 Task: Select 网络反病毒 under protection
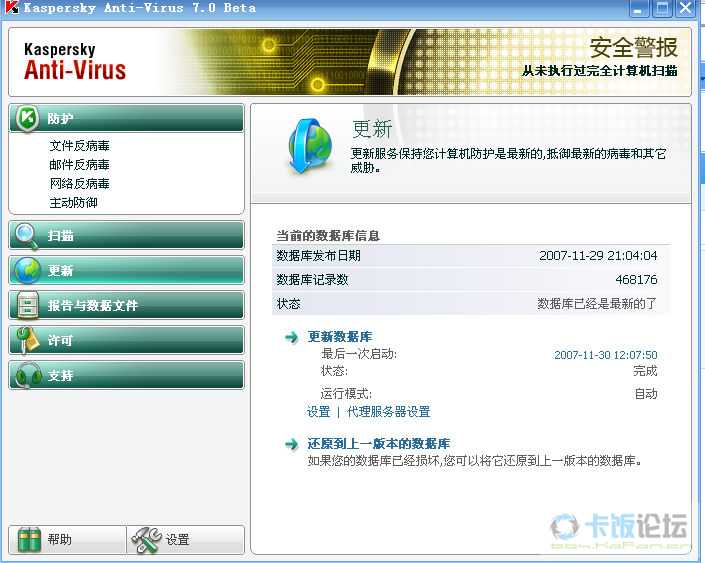tap(80, 183)
